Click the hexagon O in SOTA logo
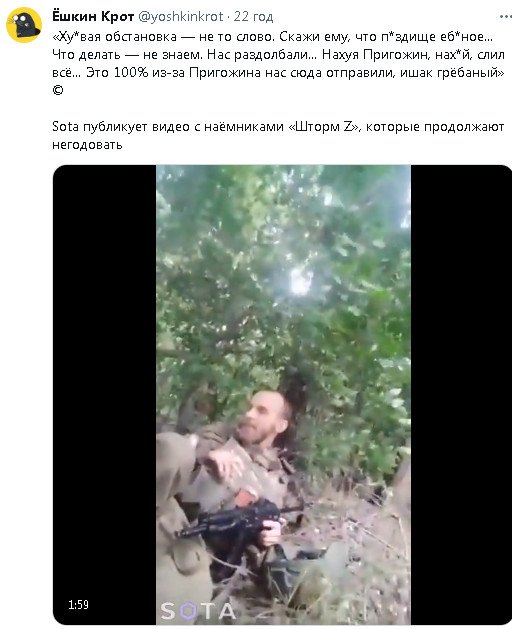Viewport: 512px width, 629px height. [x=188, y=611]
